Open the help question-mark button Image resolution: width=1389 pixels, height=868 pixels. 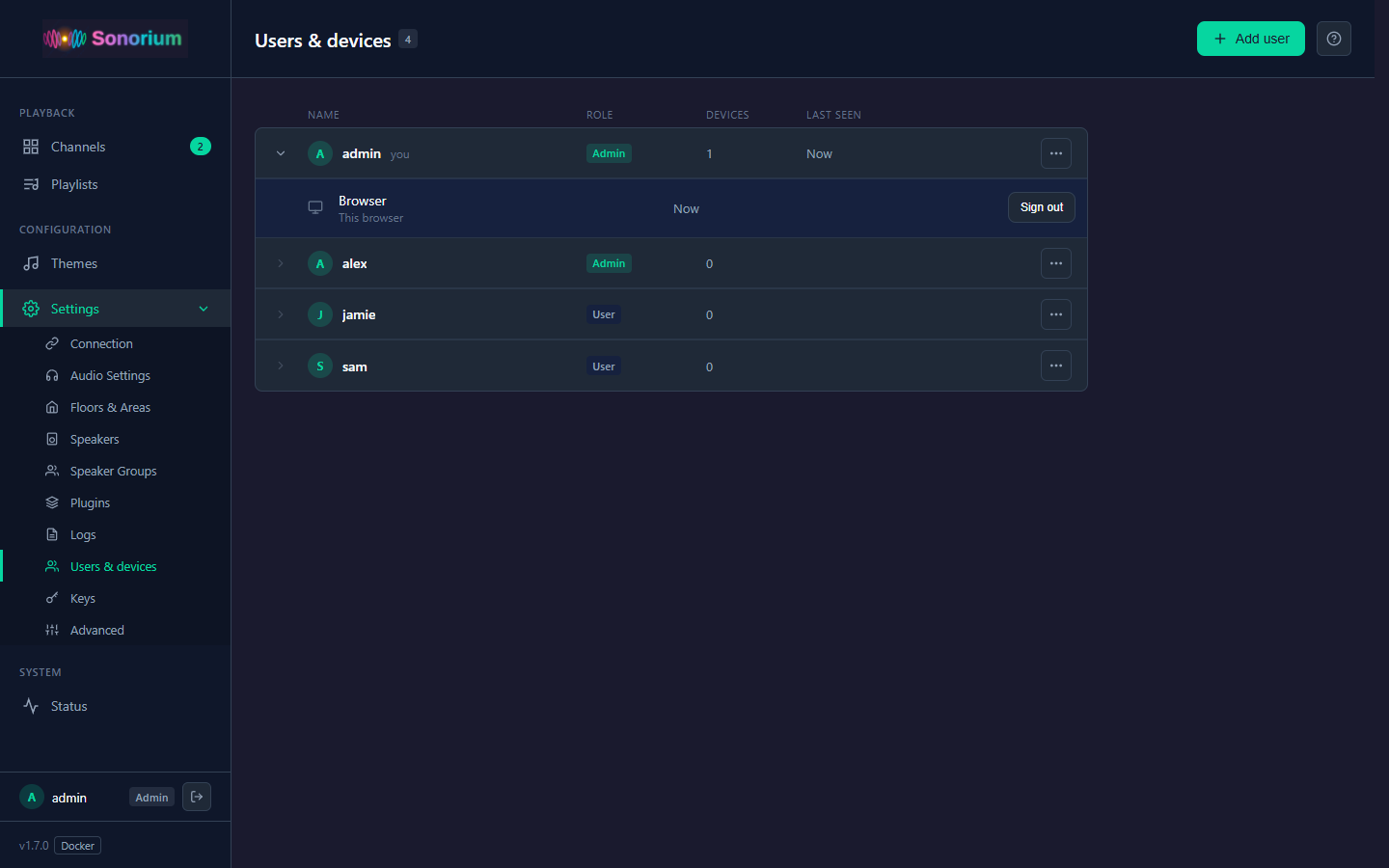tap(1334, 39)
